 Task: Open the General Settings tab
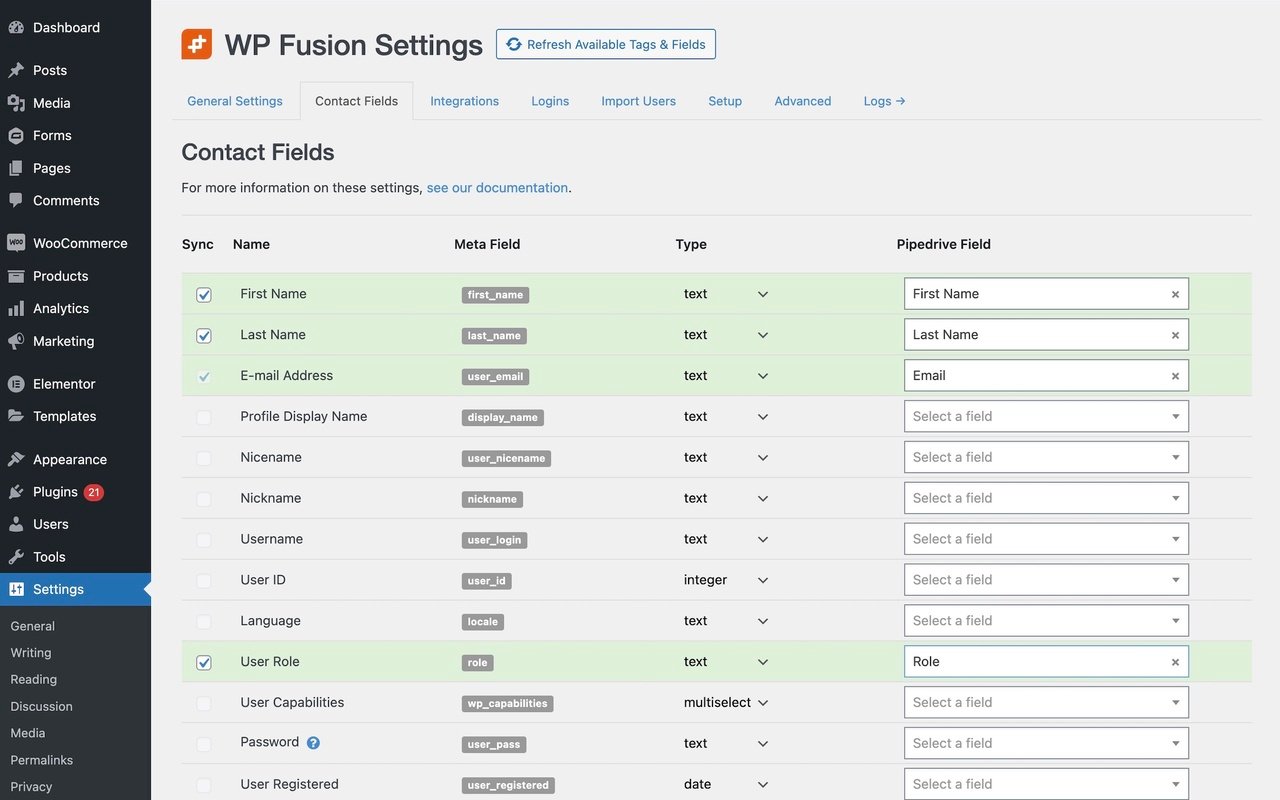click(235, 101)
